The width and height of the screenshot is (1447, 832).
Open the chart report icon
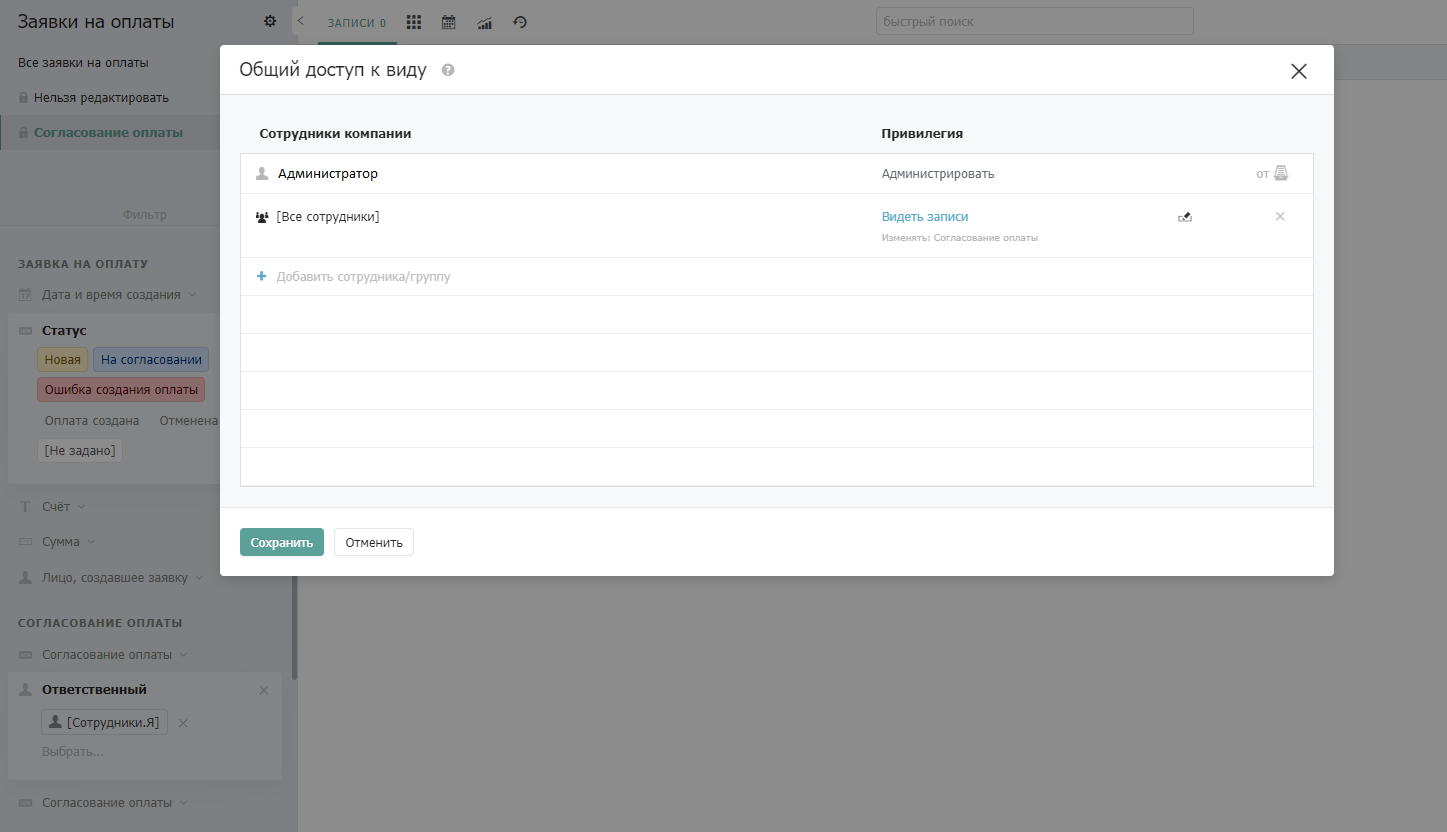(x=484, y=22)
